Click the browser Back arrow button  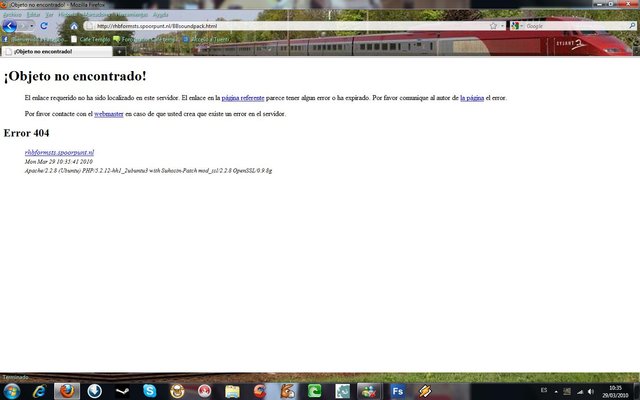(x=10, y=25)
